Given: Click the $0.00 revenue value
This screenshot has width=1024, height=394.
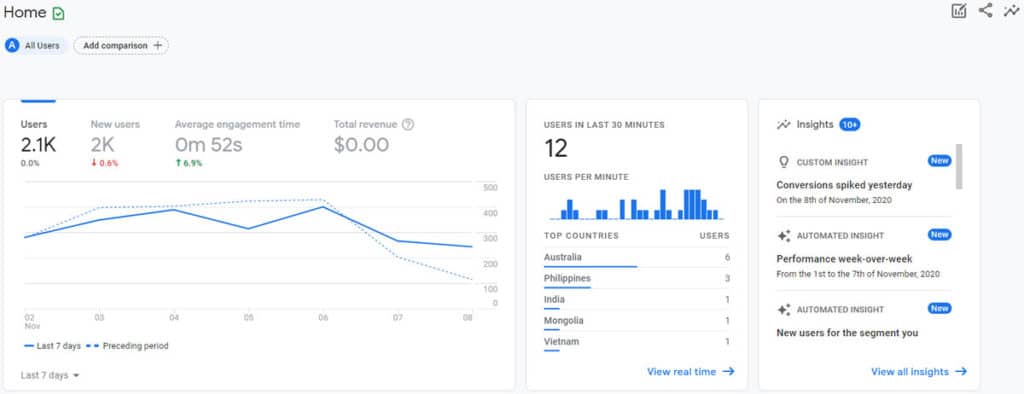Looking at the screenshot, I should 361,145.
